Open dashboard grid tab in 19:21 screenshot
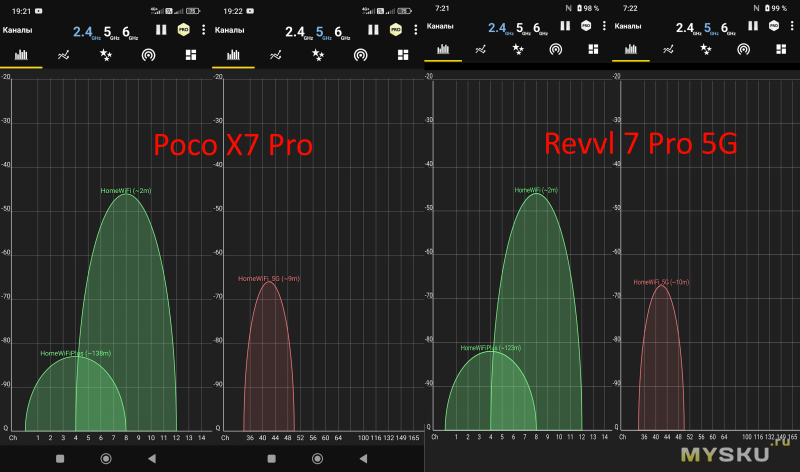Screen dimensions: 800x472 point(191,55)
